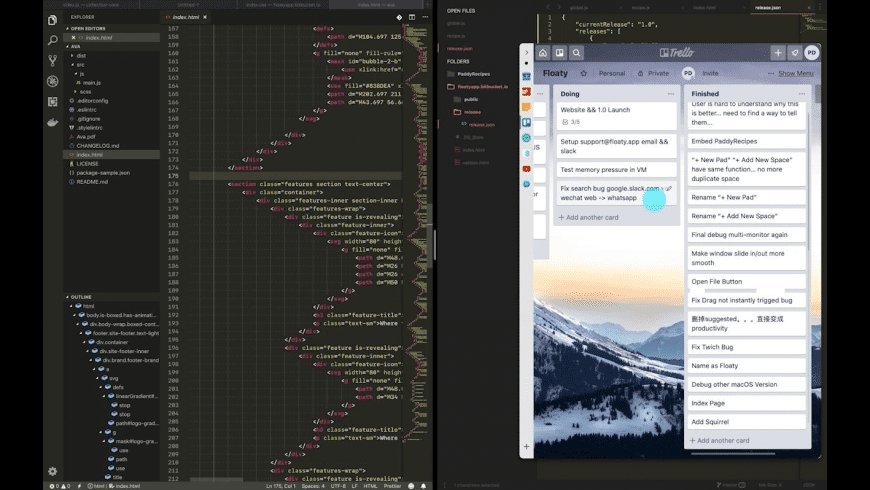This screenshot has width=870, height=490.
Task: Click the Manage gear icon
Action: tap(53, 471)
